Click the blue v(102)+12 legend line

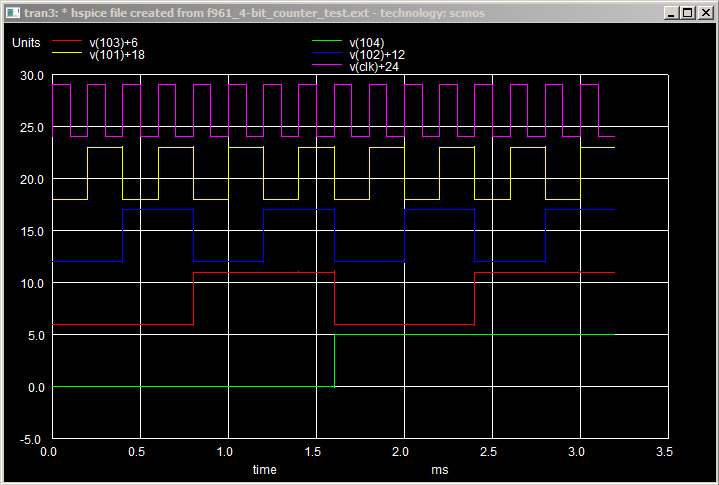pyautogui.click(x=325, y=54)
